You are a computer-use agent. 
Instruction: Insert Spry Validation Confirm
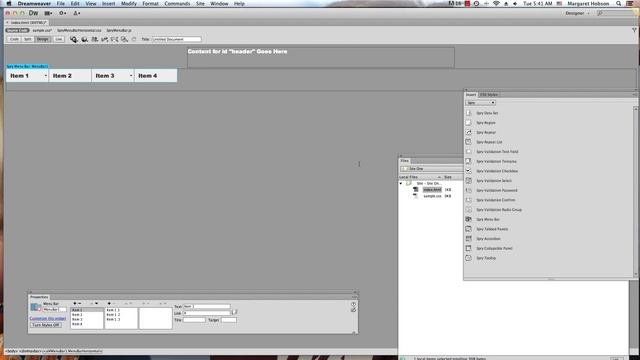click(496, 200)
